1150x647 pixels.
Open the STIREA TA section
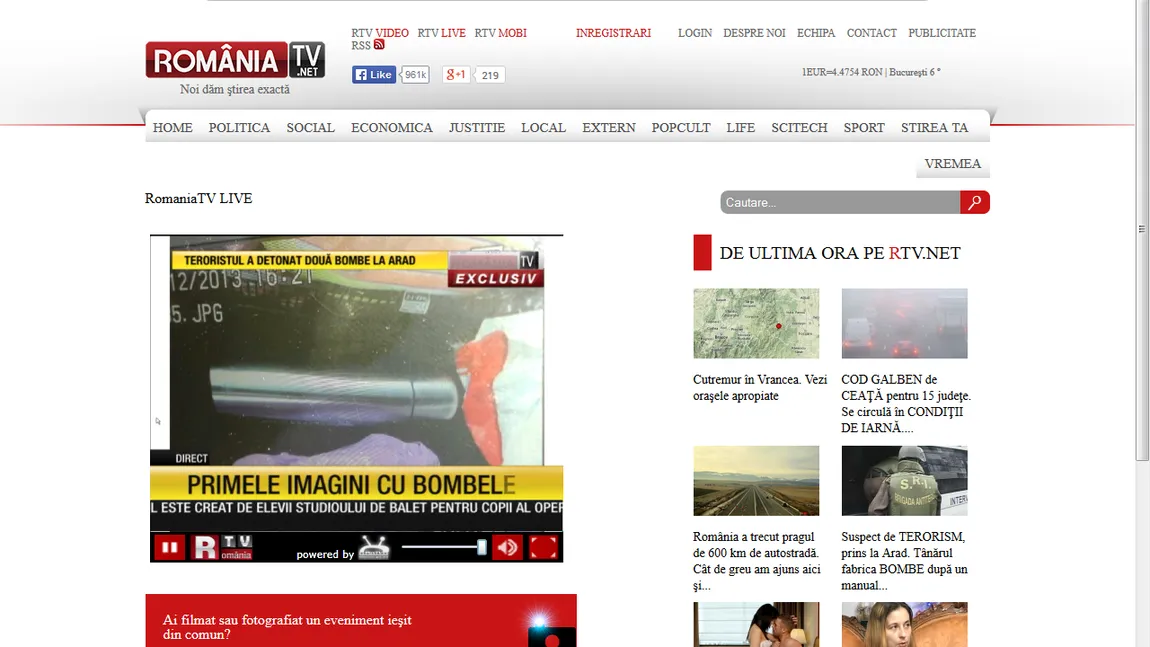[x=934, y=128]
